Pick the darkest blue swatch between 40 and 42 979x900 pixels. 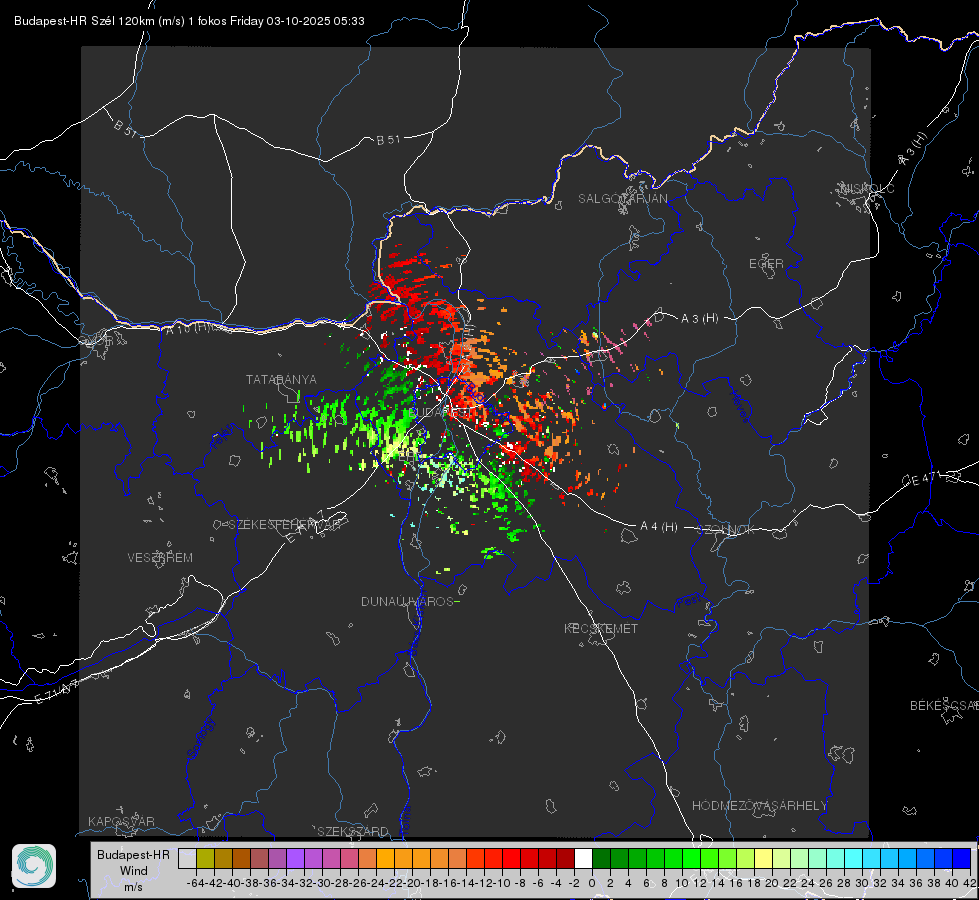962,859
